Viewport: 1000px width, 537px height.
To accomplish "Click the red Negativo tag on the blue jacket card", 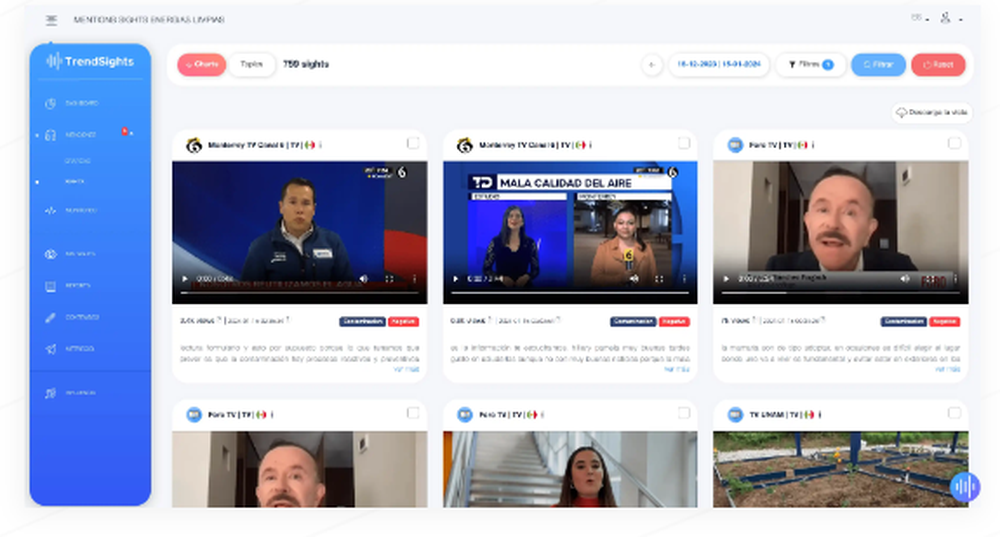I will pos(404,321).
